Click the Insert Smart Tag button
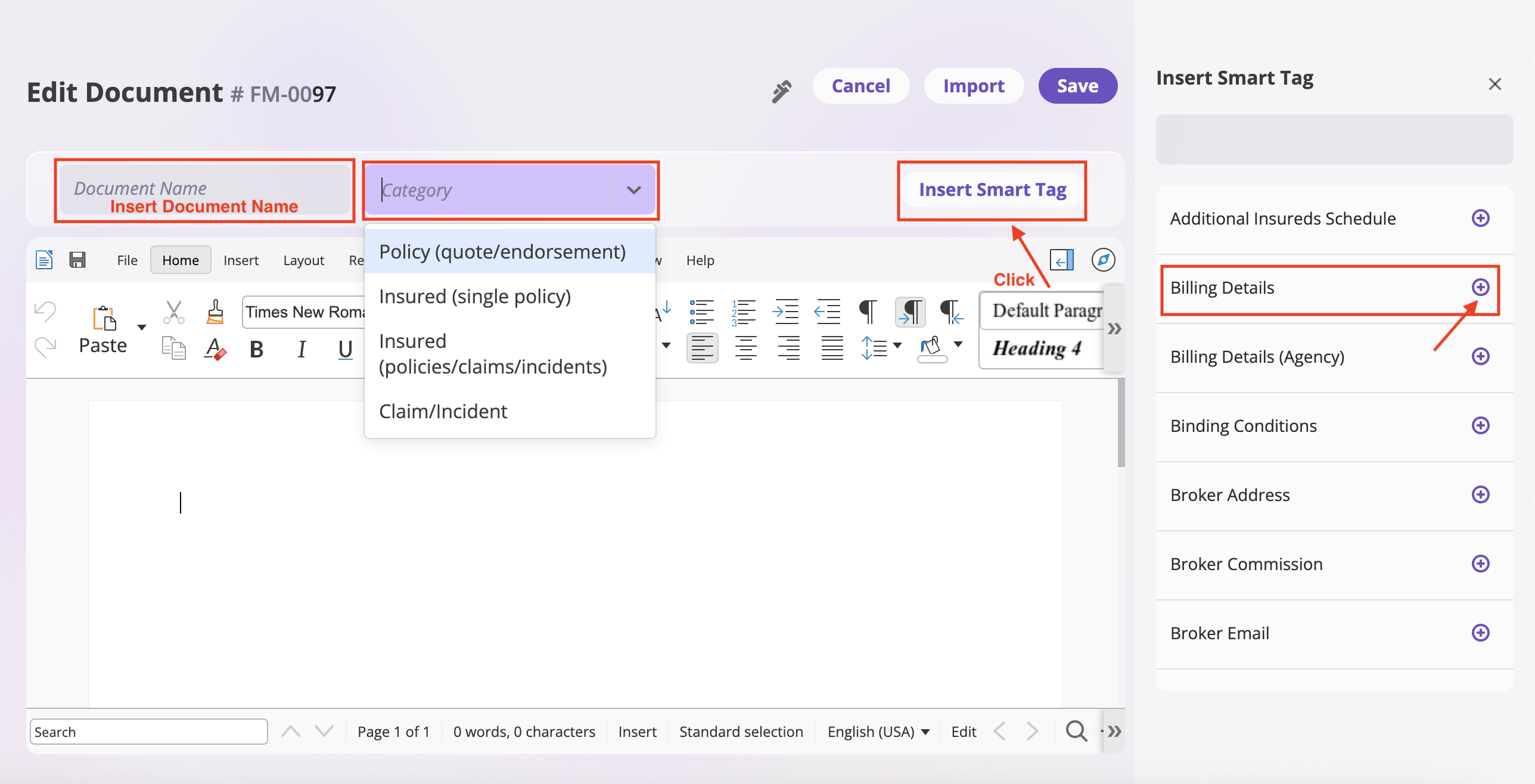Viewport: 1535px width, 784px height. tap(992, 189)
